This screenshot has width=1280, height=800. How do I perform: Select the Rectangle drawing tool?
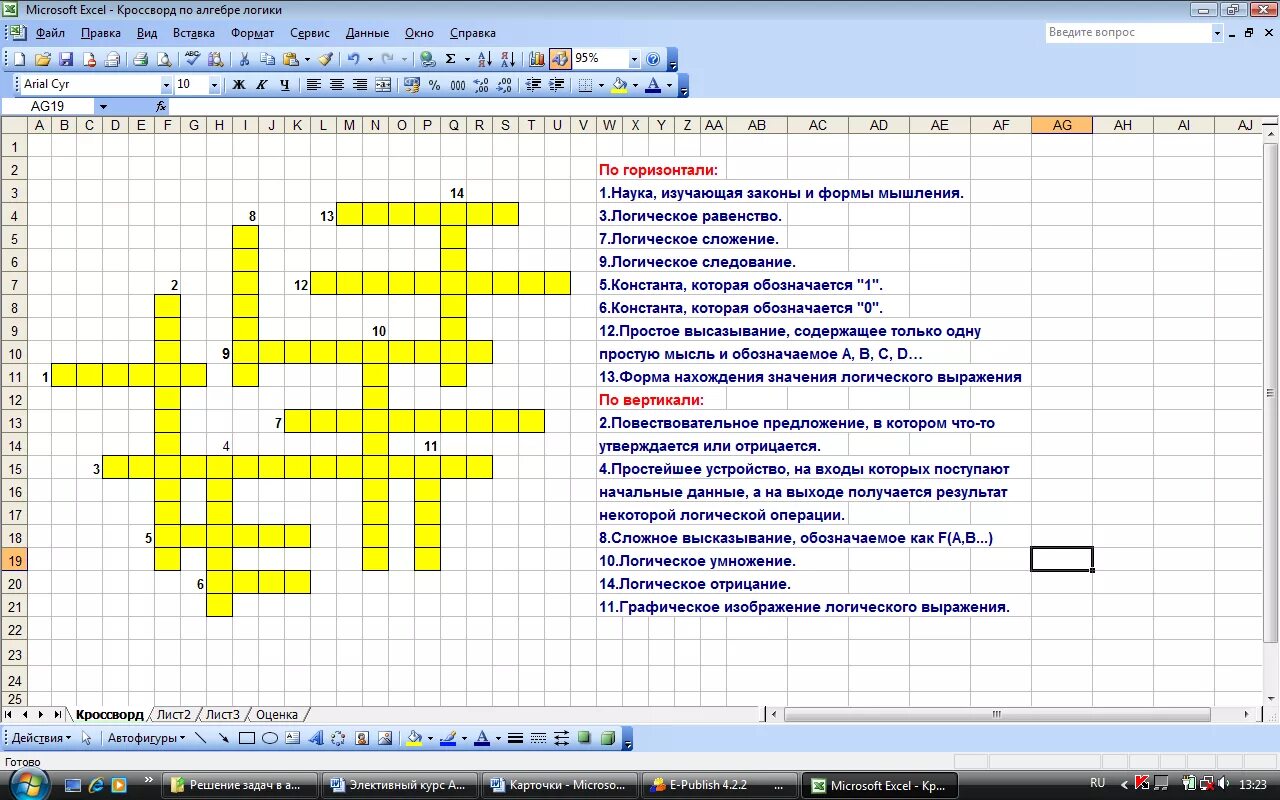[247, 739]
